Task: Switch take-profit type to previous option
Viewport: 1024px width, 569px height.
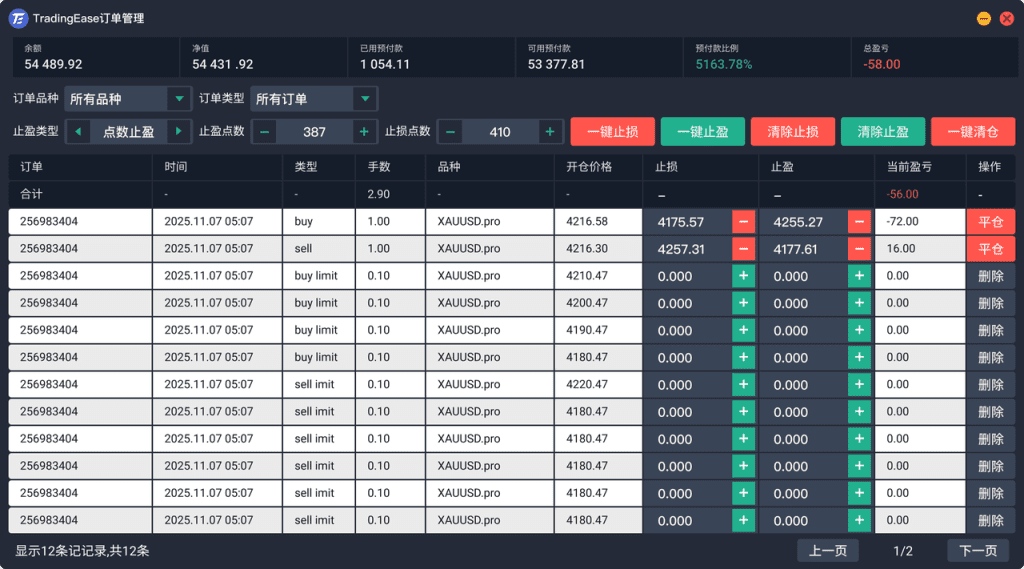Action: pyautogui.click(x=78, y=132)
